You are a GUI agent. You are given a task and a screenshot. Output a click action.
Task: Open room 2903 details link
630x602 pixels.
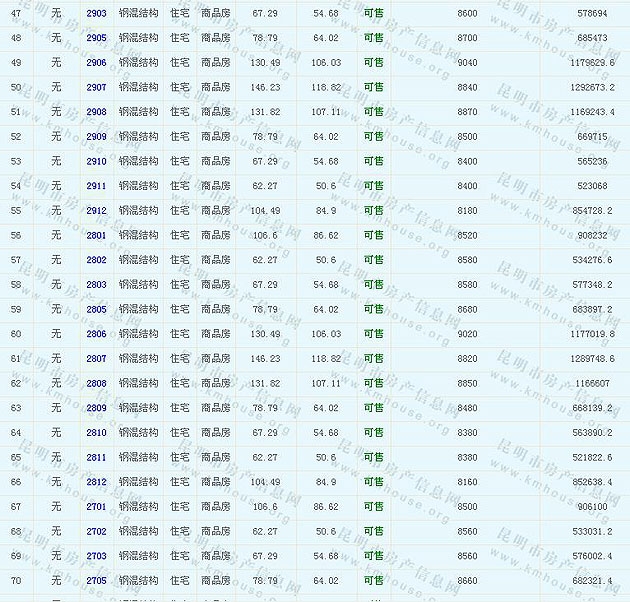96,13
